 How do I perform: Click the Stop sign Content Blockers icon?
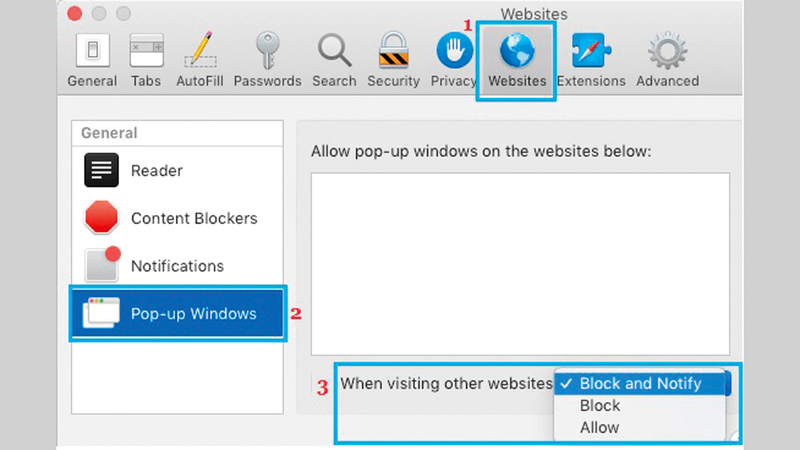102,218
